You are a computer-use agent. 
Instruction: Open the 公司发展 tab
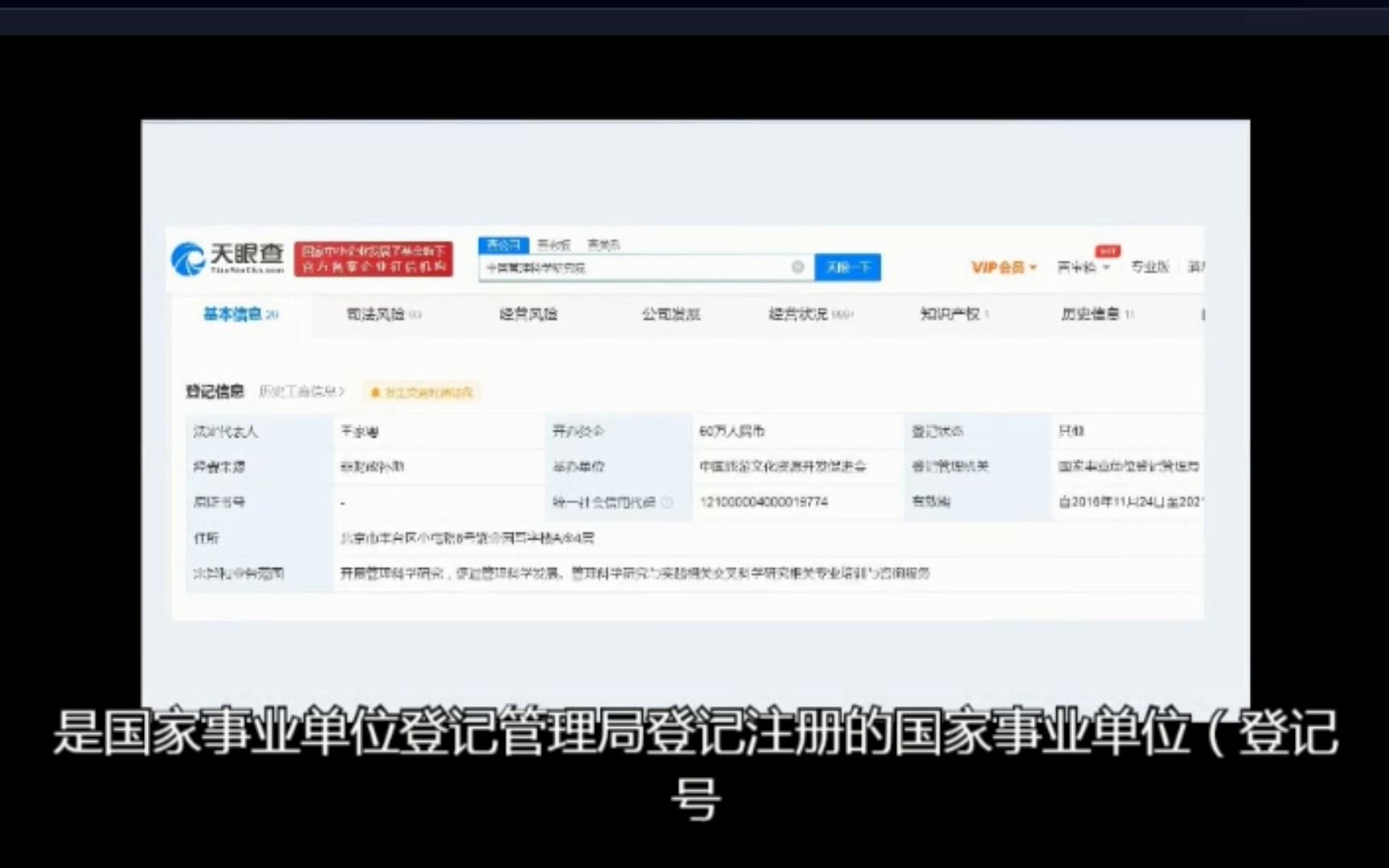tap(670, 315)
